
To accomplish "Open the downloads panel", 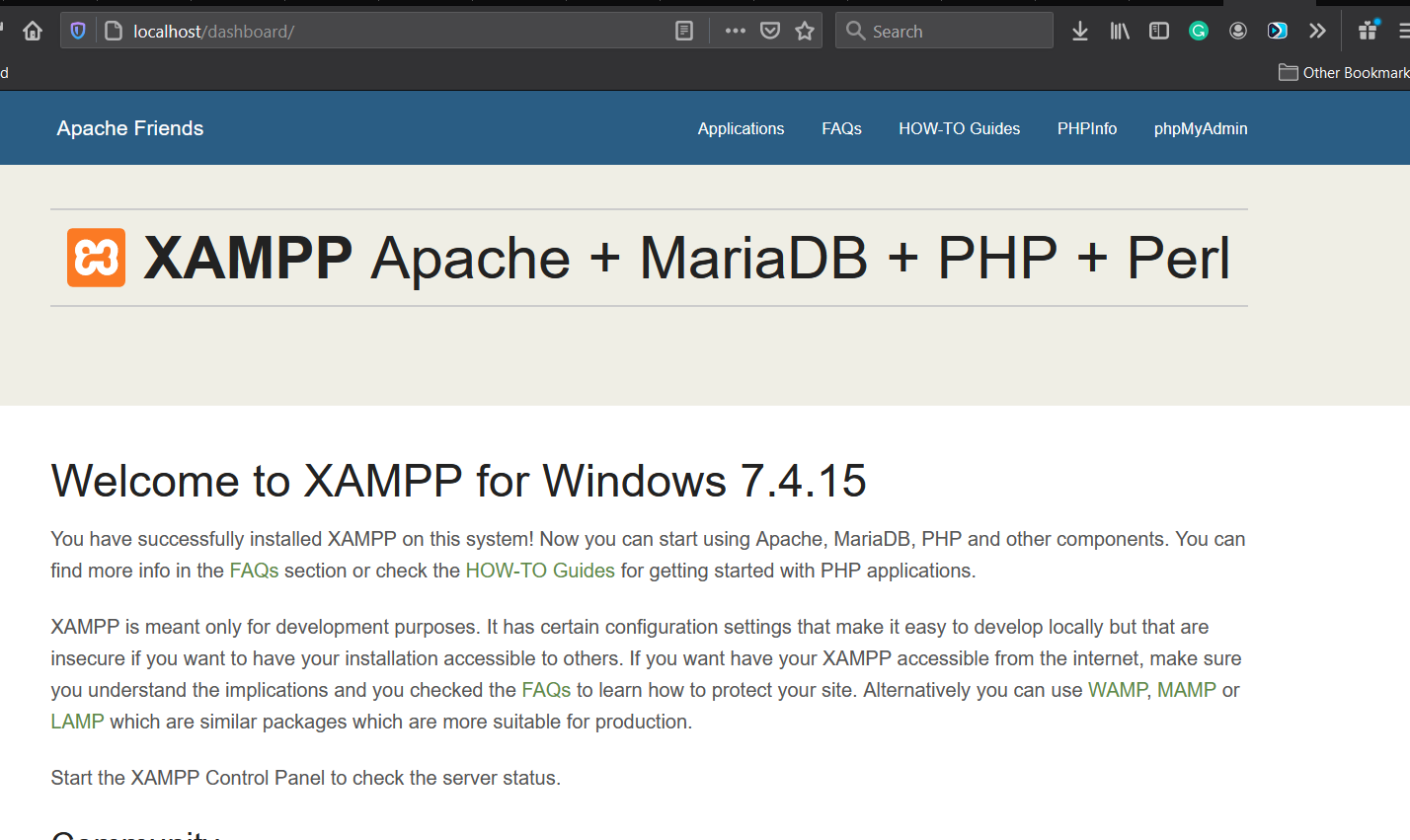I will [x=1080, y=31].
